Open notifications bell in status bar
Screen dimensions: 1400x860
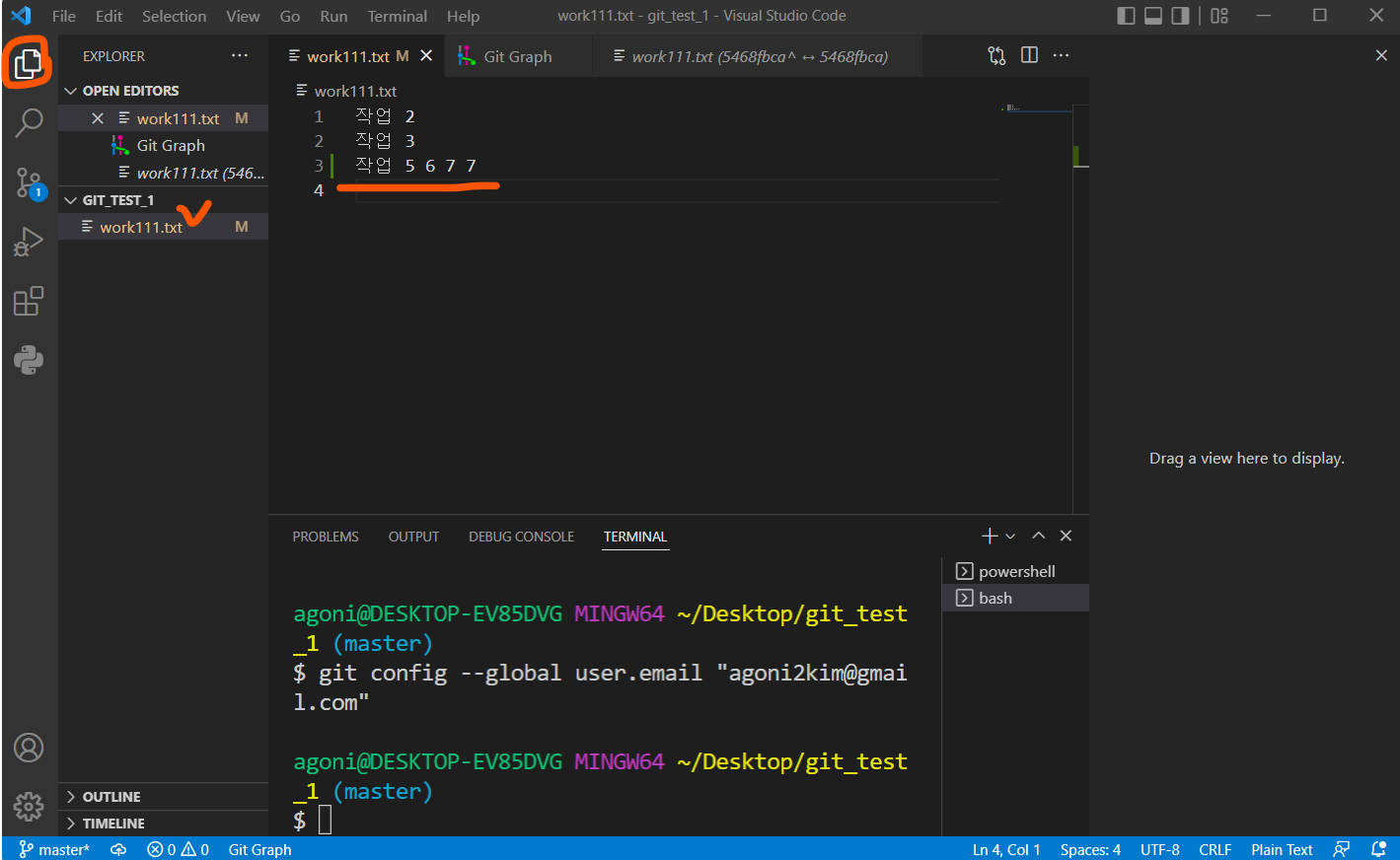tap(1378, 849)
